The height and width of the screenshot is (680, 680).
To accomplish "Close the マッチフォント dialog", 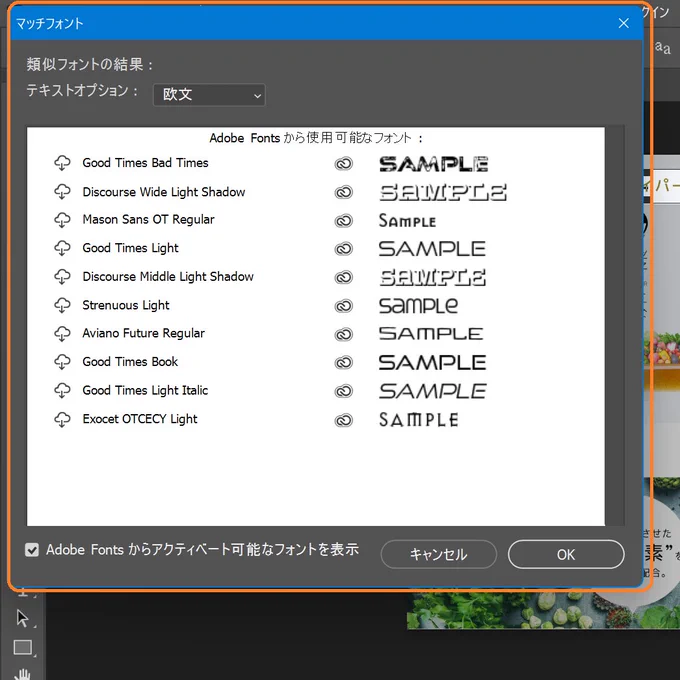I will coord(624,23).
